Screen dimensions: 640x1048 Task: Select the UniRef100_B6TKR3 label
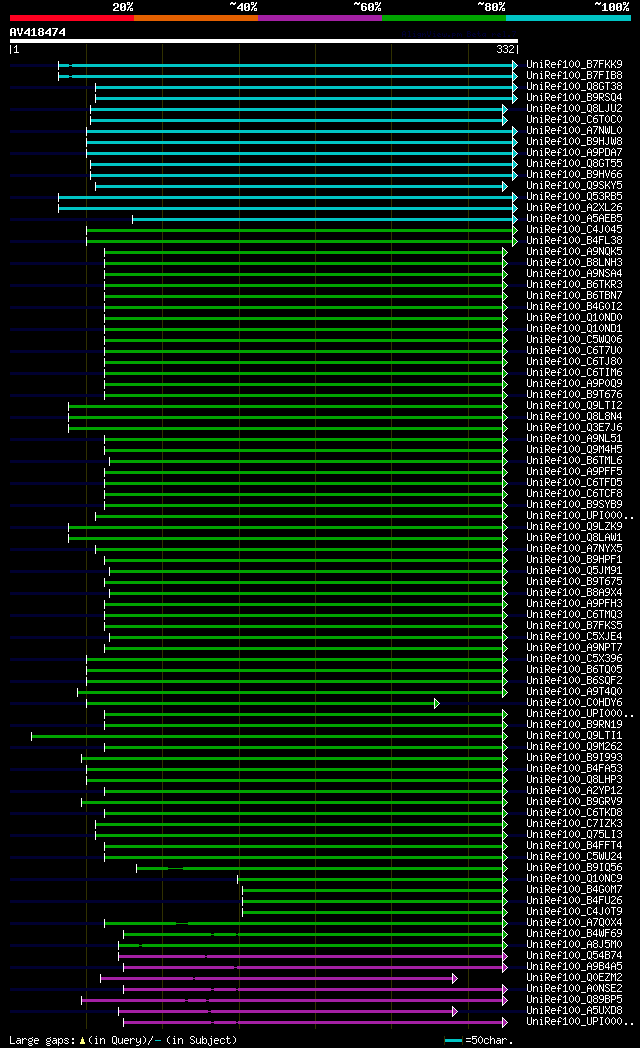click(x=574, y=285)
